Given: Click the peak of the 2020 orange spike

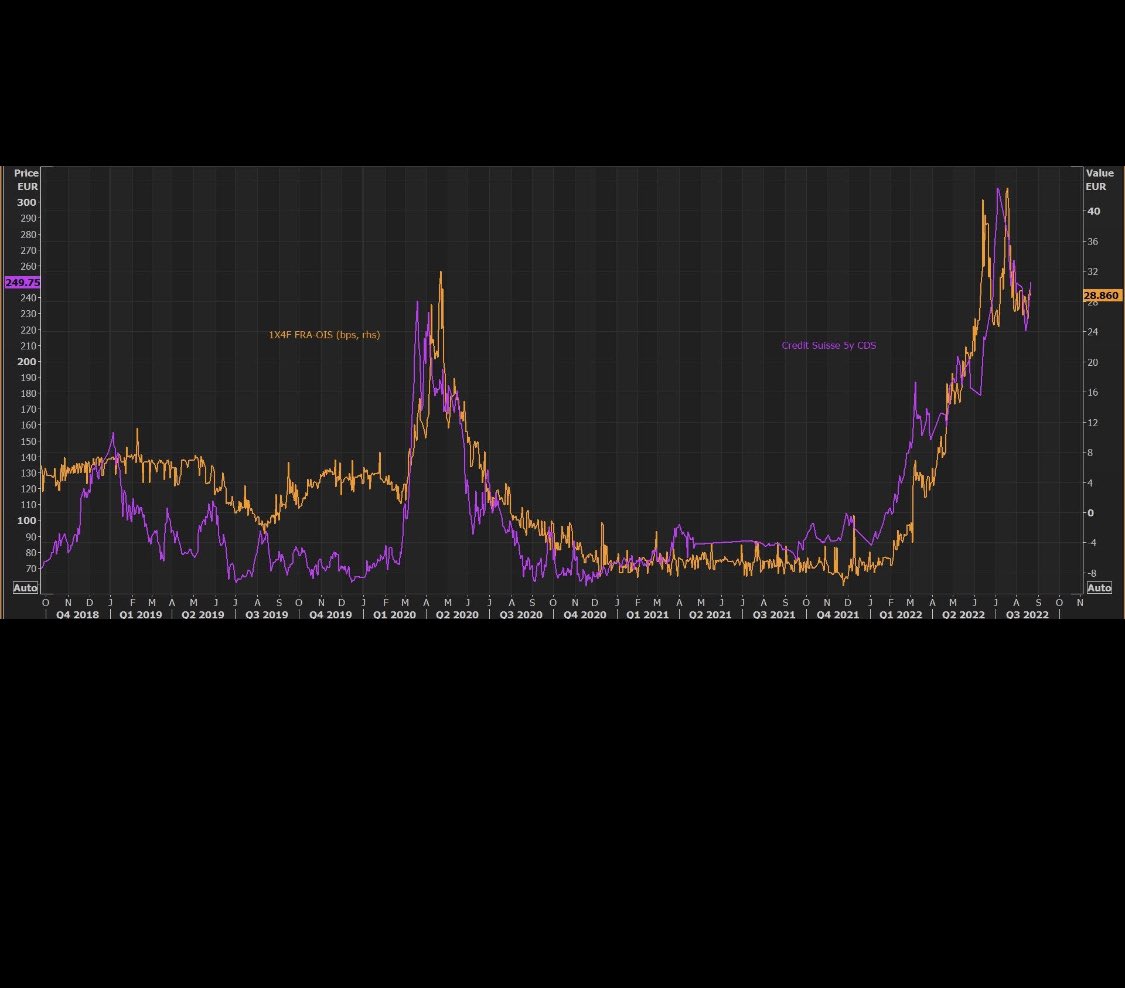Looking at the screenshot, I should [441, 271].
